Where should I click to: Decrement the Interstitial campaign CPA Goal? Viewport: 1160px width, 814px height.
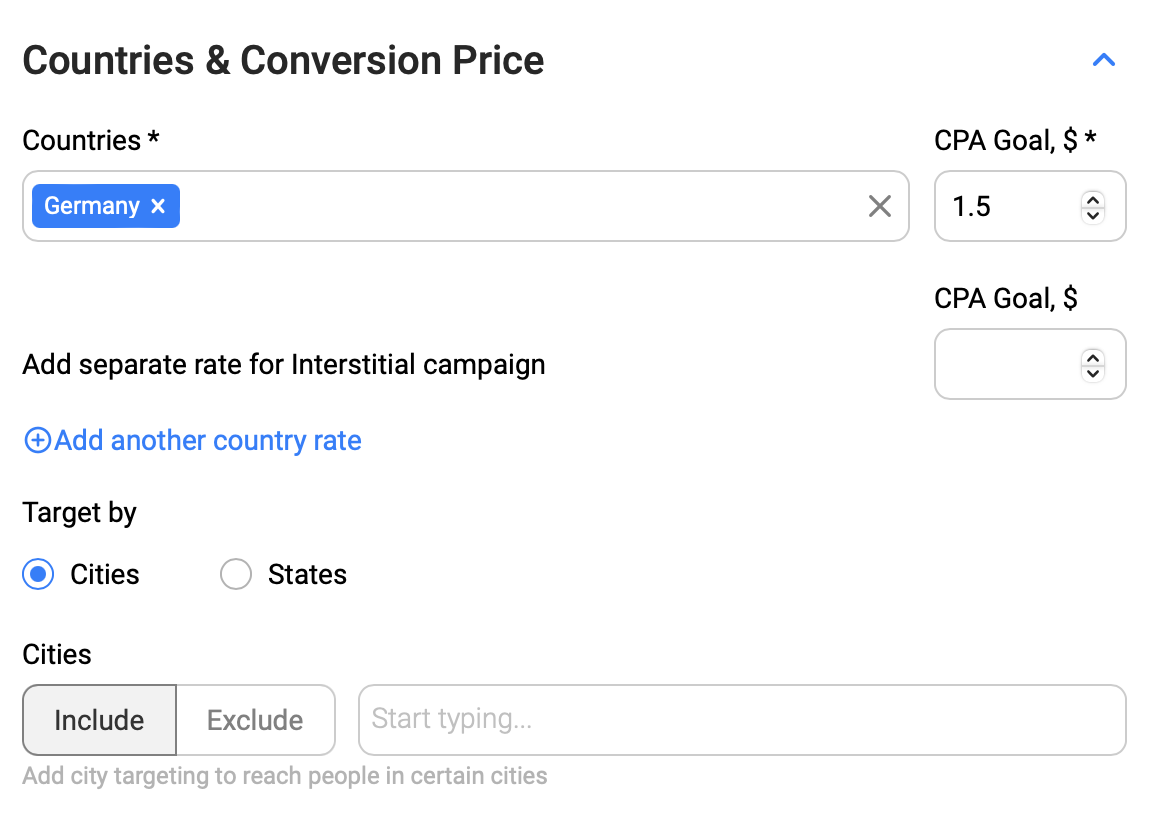pos(1093,372)
